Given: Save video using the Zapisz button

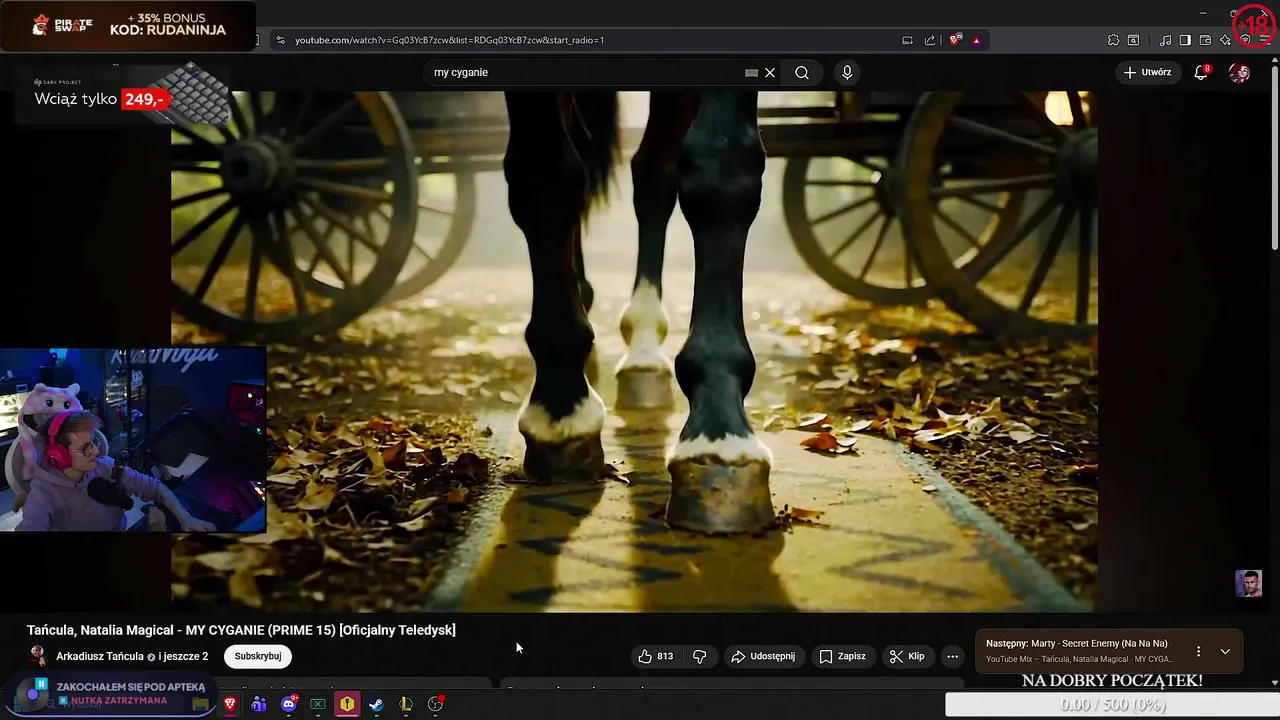Looking at the screenshot, I should point(842,656).
